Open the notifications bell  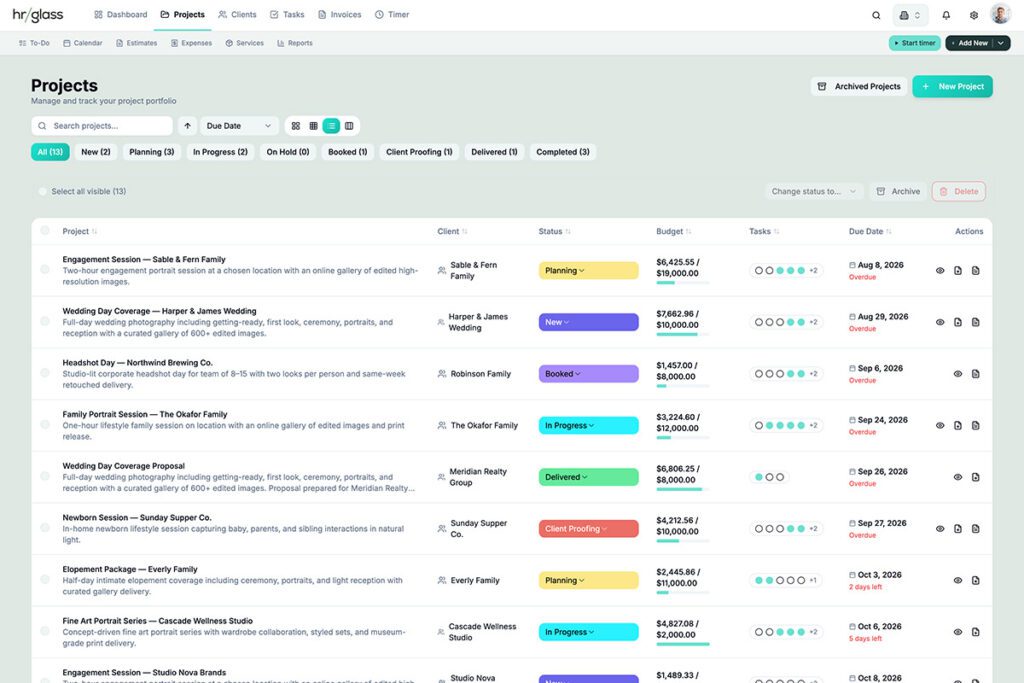[x=946, y=15]
